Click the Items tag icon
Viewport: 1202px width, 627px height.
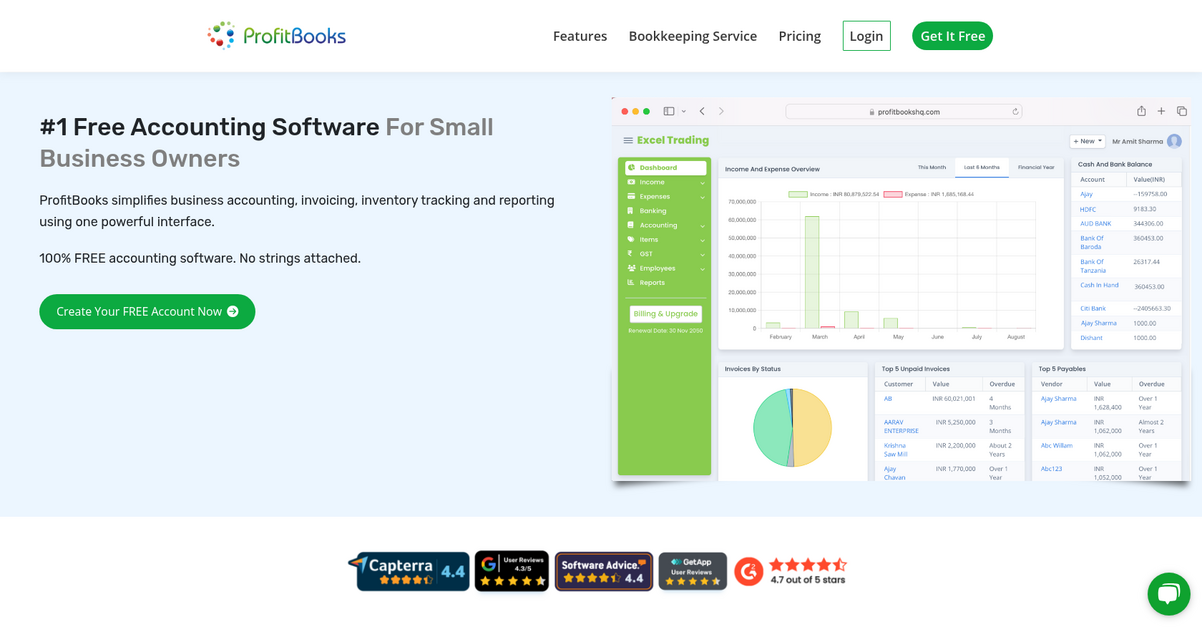tap(631, 240)
